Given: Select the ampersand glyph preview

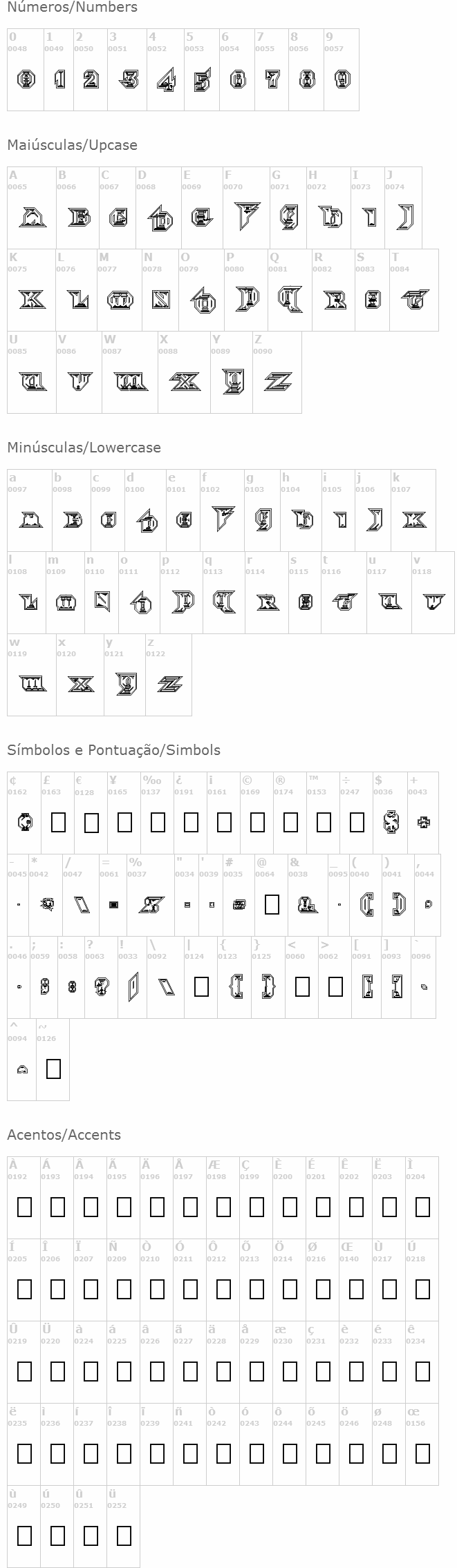Looking at the screenshot, I should pos(307,903).
